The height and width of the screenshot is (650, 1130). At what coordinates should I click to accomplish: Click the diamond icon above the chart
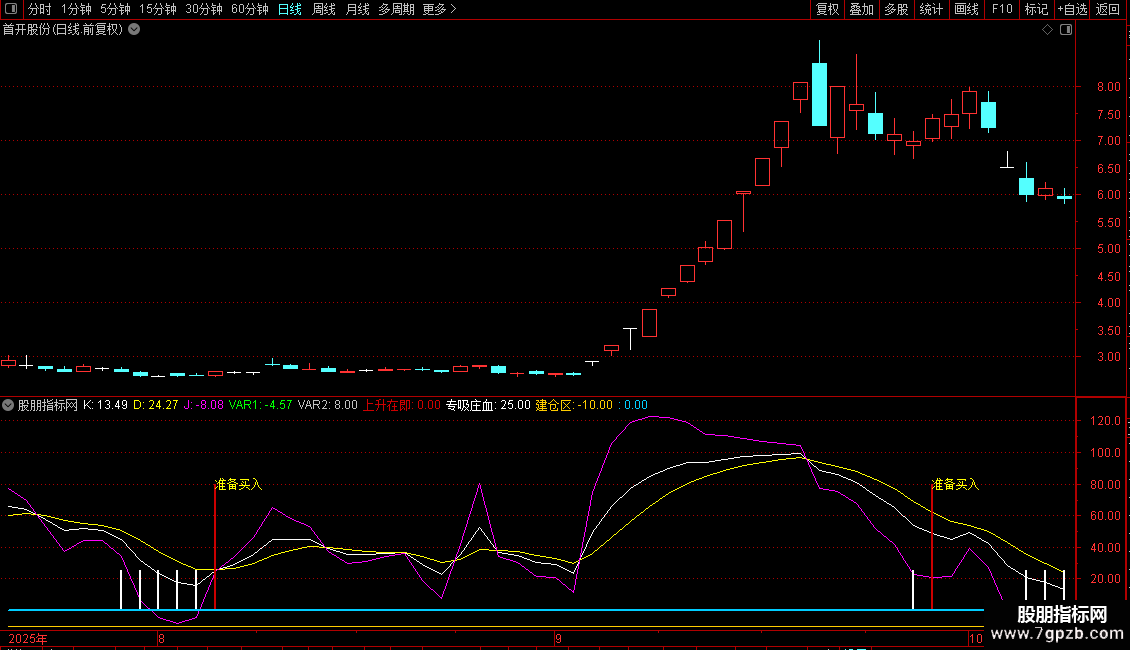pos(1047,30)
